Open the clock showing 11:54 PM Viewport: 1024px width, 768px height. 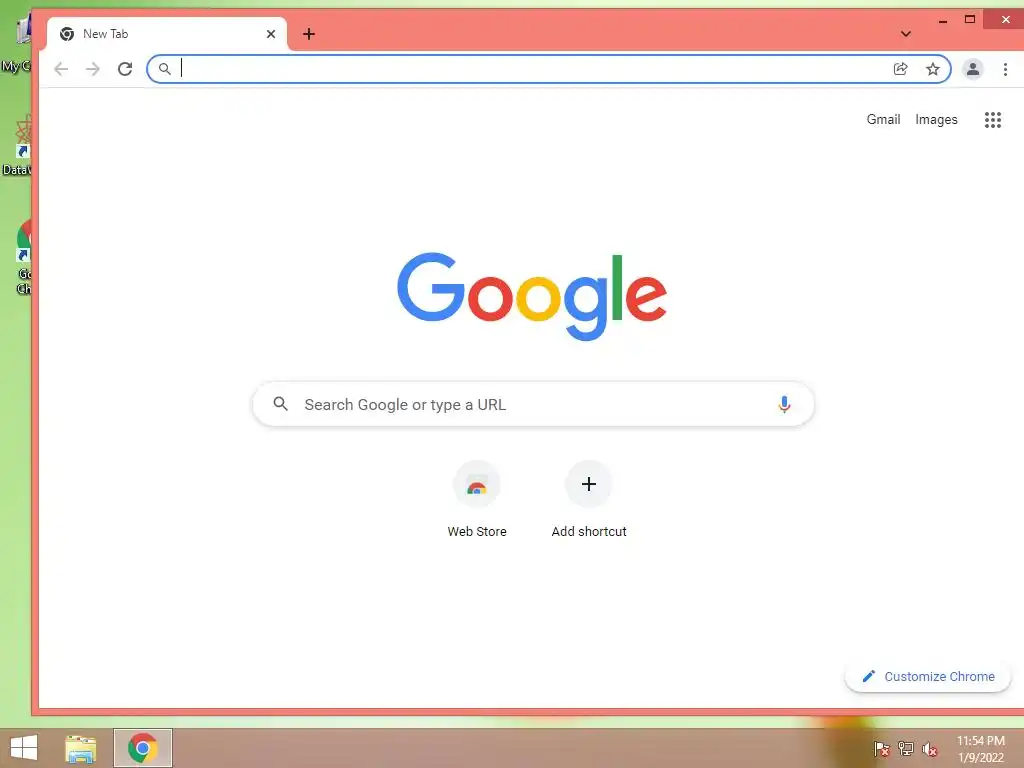point(980,749)
